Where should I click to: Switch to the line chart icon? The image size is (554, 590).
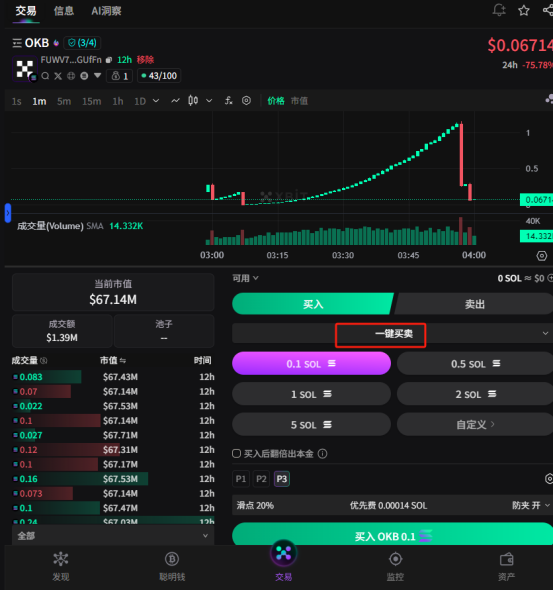(x=175, y=101)
